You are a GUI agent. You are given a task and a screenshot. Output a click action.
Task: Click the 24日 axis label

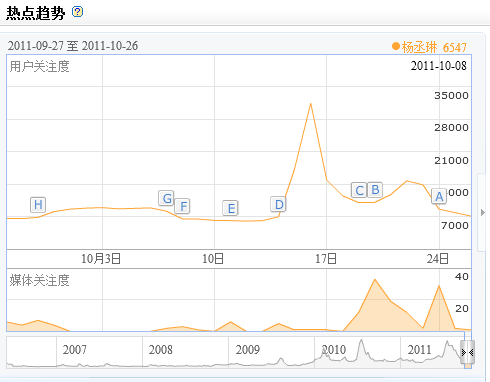point(437,259)
